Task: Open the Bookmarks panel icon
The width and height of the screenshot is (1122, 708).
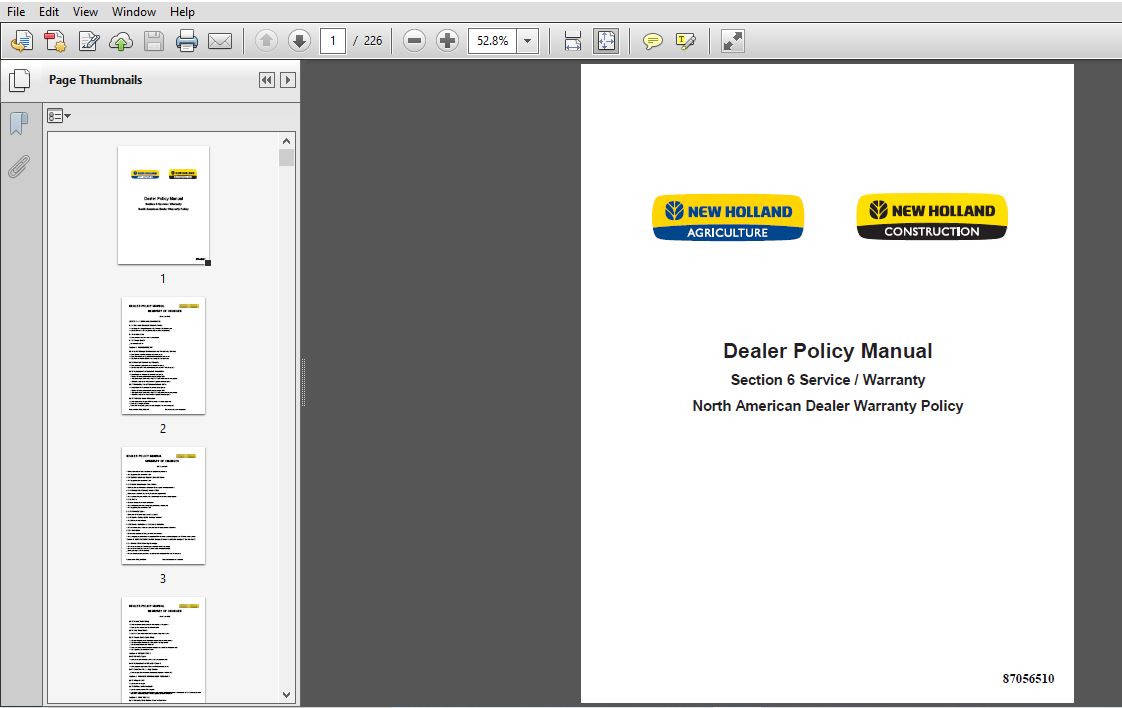Action: 19,123
